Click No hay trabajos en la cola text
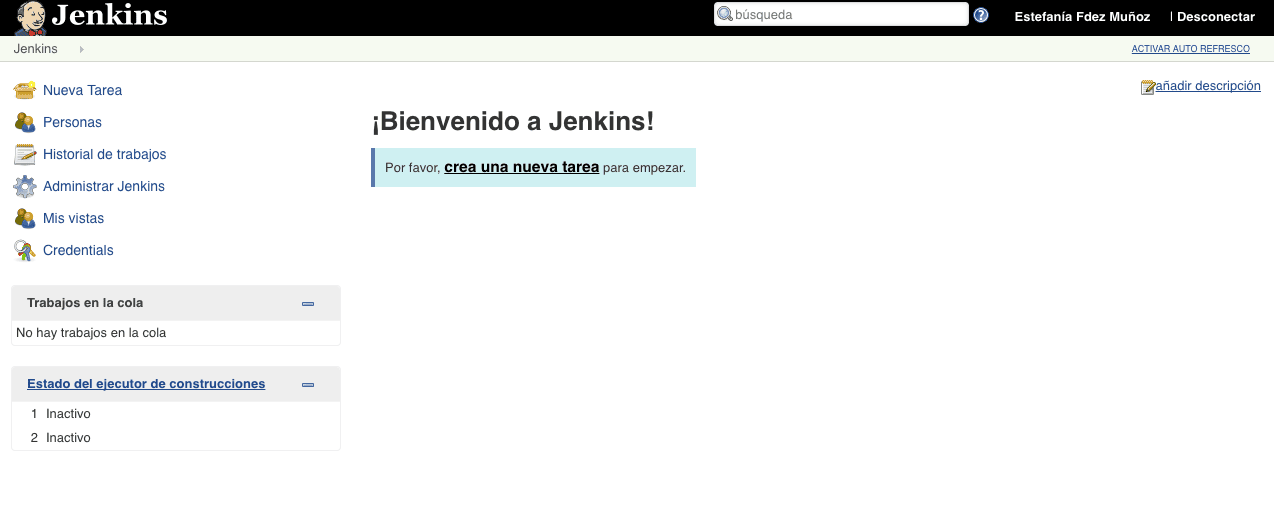Image resolution: width=1274 pixels, height=529 pixels. click(x=91, y=333)
